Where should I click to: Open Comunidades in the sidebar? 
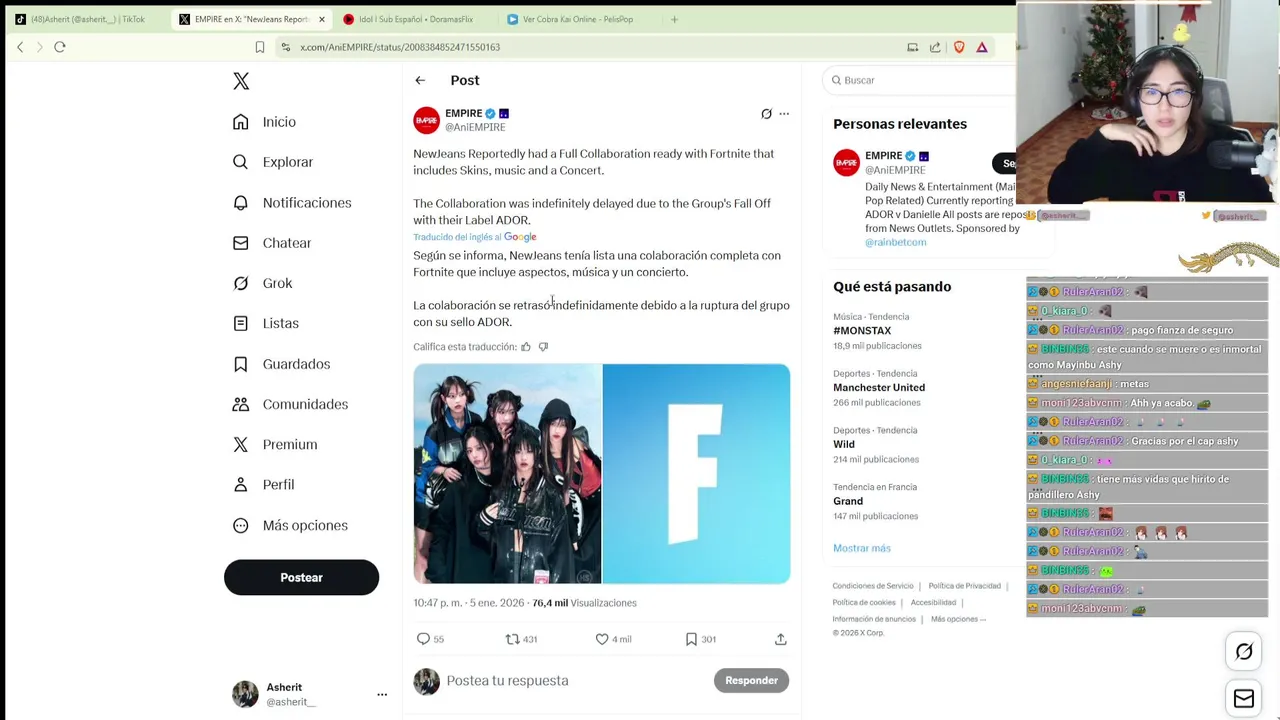(290, 404)
